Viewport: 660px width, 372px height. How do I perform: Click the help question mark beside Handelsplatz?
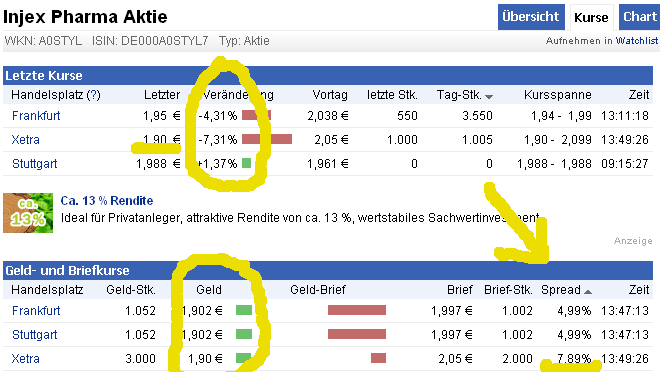(x=93, y=95)
